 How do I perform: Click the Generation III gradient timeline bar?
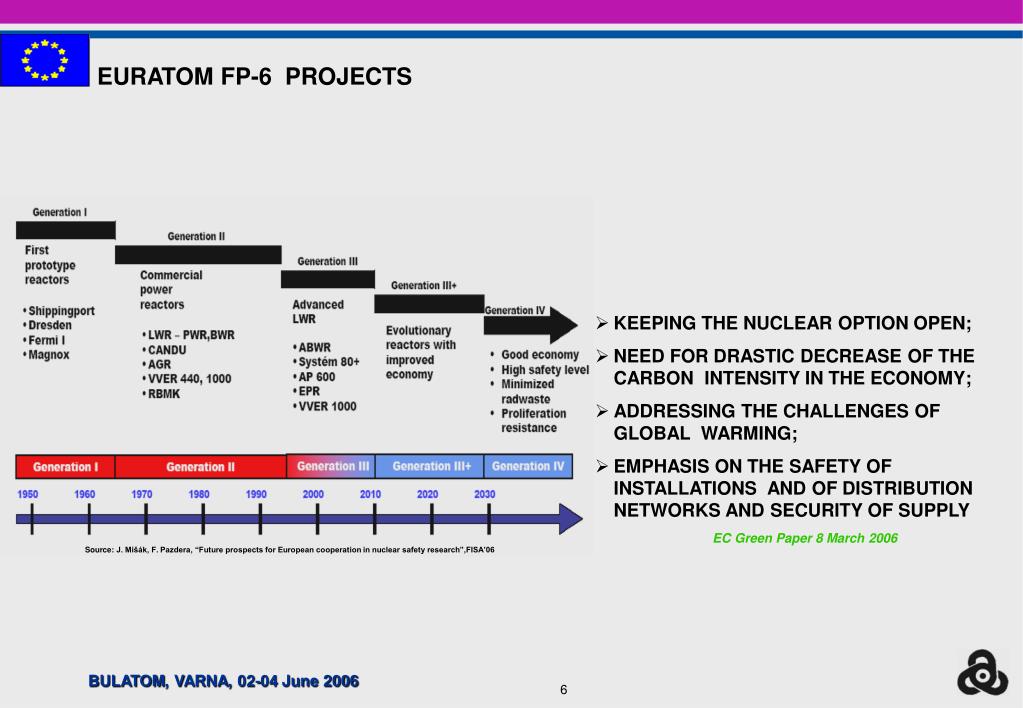pos(331,466)
